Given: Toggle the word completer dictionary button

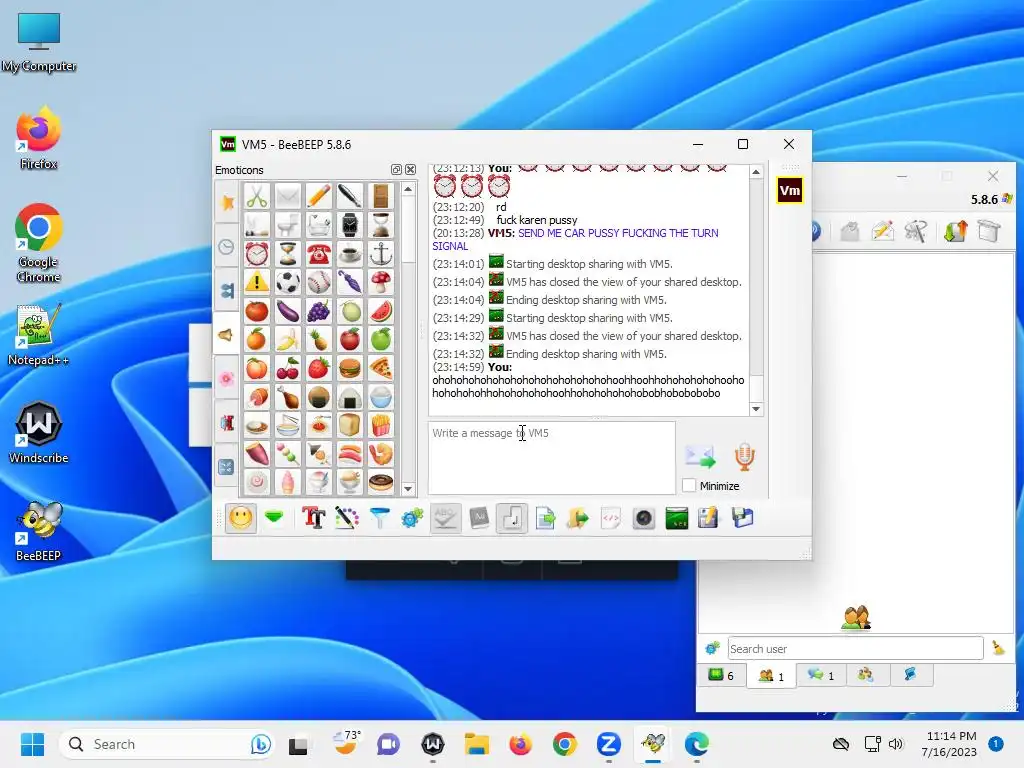Looking at the screenshot, I should (479, 519).
